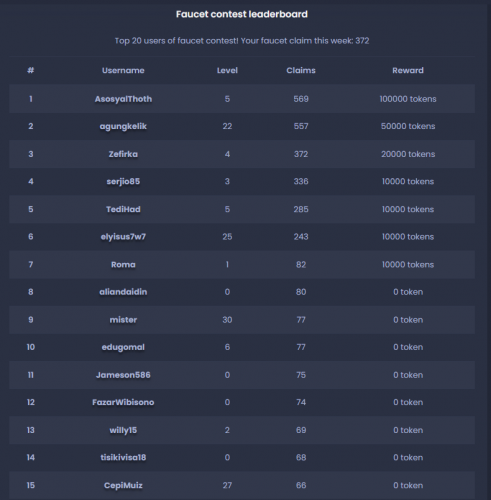491x500 pixels.
Task: Click the Level column header
Action: [227, 70]
